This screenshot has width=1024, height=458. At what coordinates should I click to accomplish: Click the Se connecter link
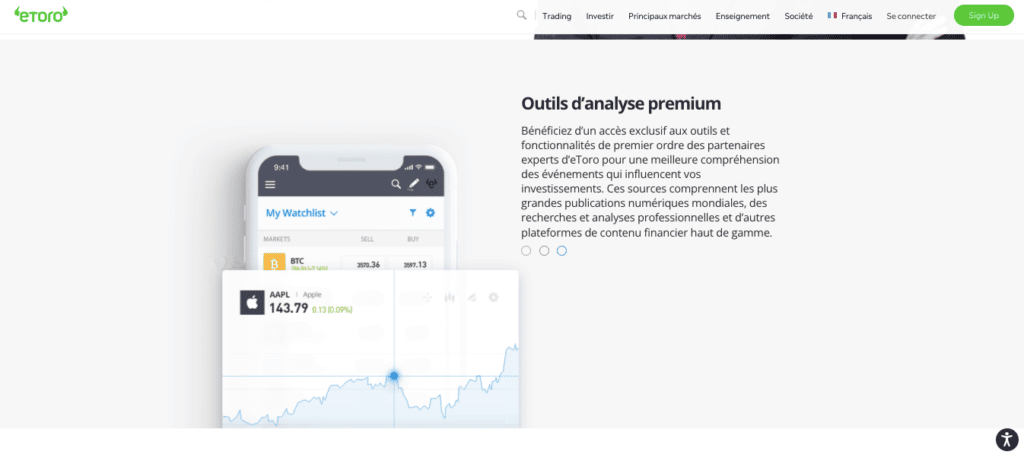pyautogui.click(x=911, y=16)
